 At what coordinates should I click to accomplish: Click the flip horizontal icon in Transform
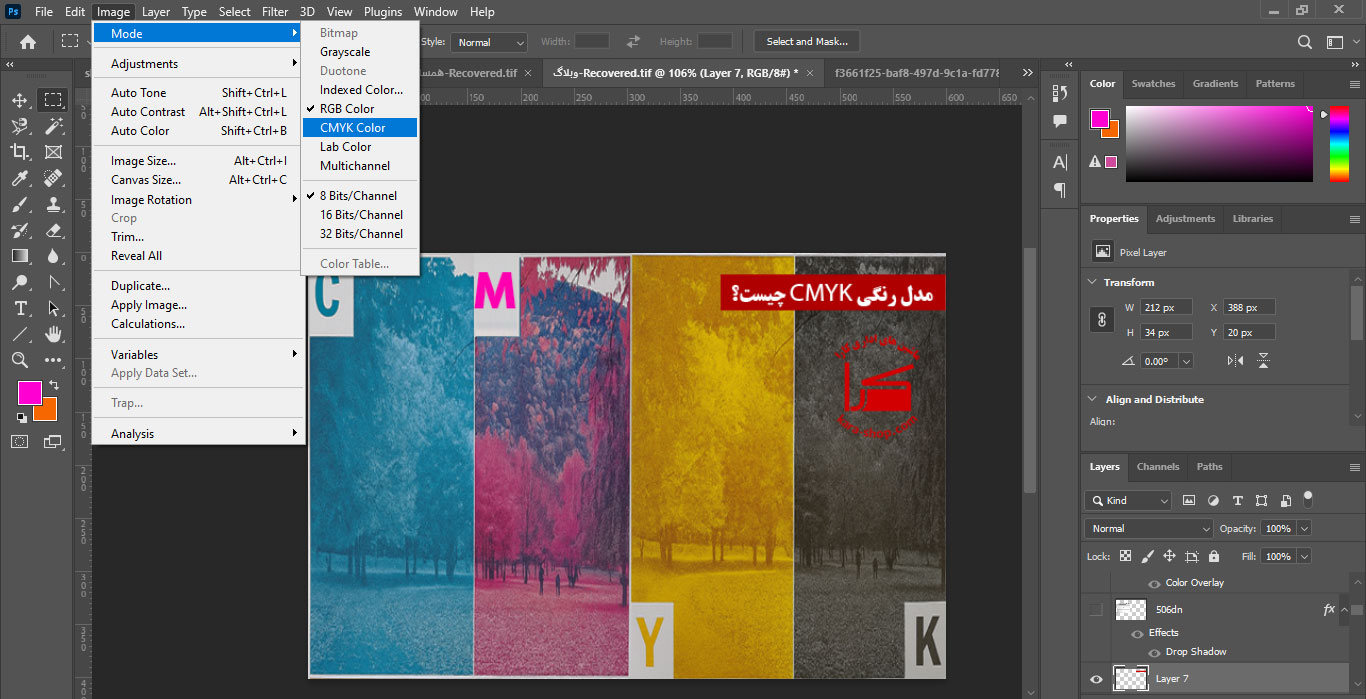(x=1235, y=361)
